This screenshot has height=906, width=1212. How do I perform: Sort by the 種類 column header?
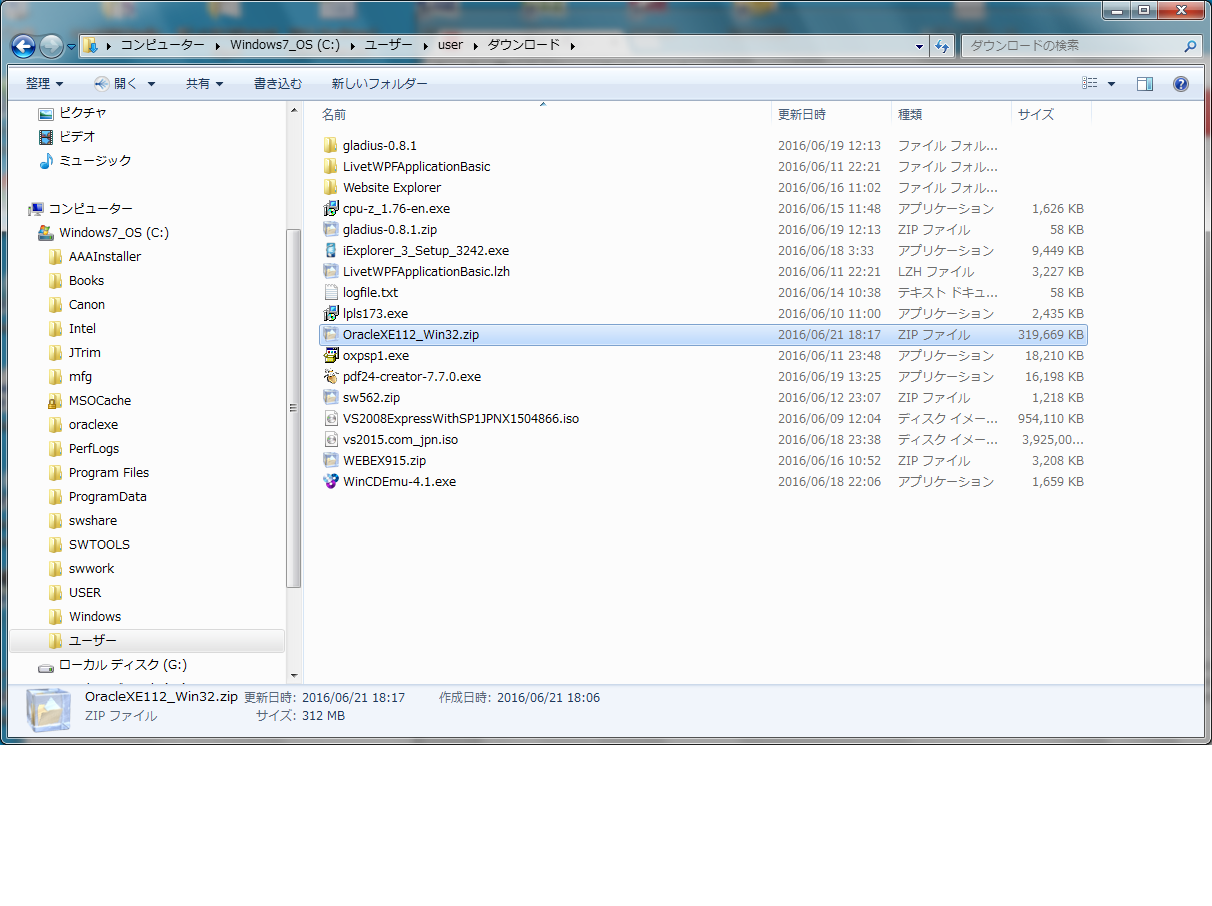pos(952,114)
